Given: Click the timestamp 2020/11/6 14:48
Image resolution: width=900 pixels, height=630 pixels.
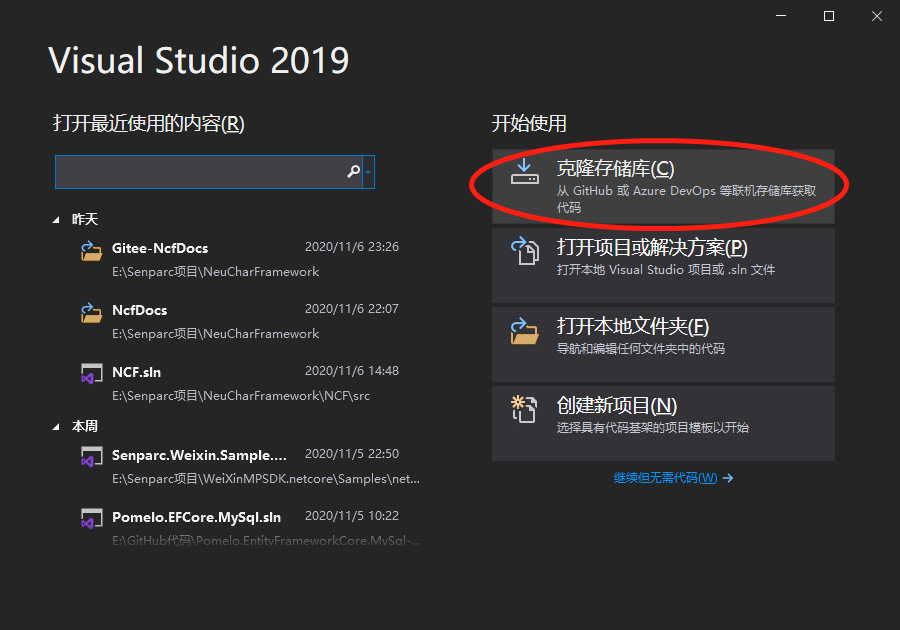Looking at the screenshot, I should tap(352, 371).
